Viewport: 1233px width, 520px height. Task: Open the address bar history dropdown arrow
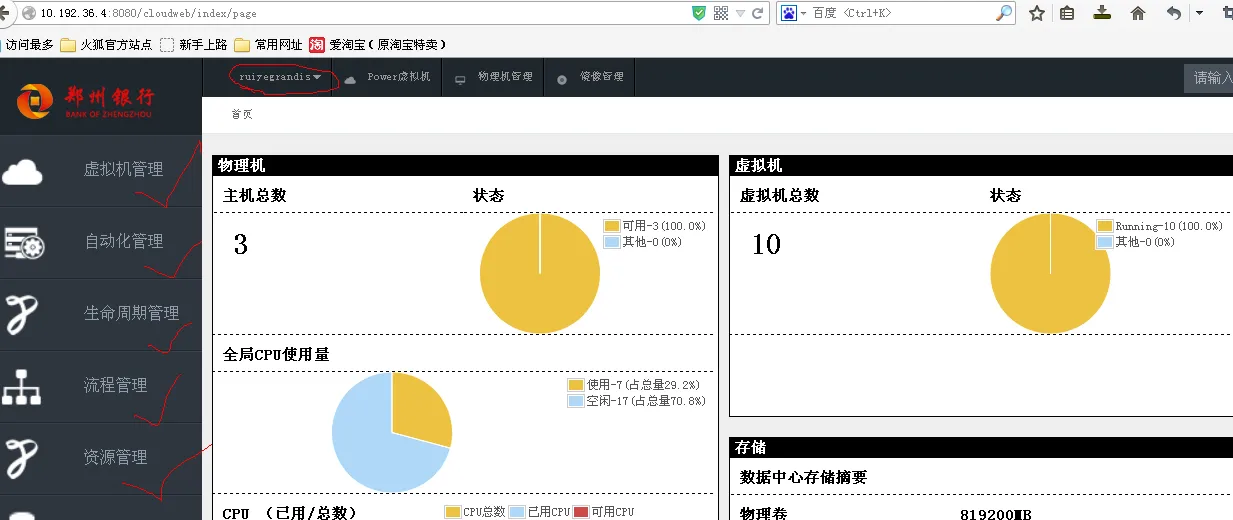(x=740, y=13)
